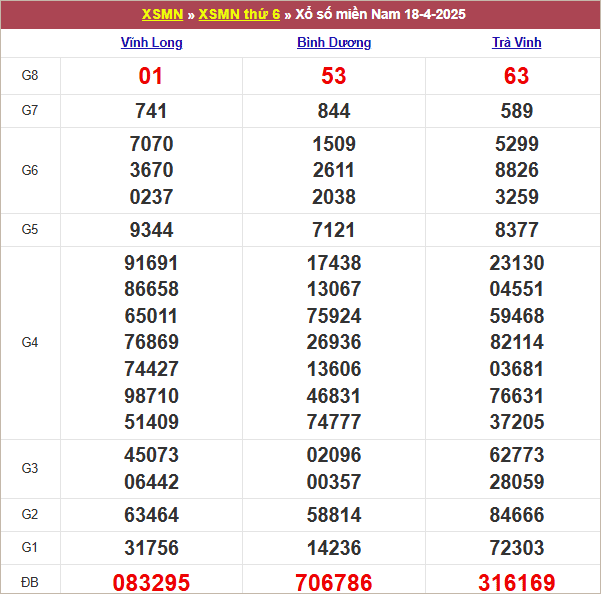The height and width of the screenshot is (594, 601).
Task: Click G1 result 31756
Action: [151, 548]
